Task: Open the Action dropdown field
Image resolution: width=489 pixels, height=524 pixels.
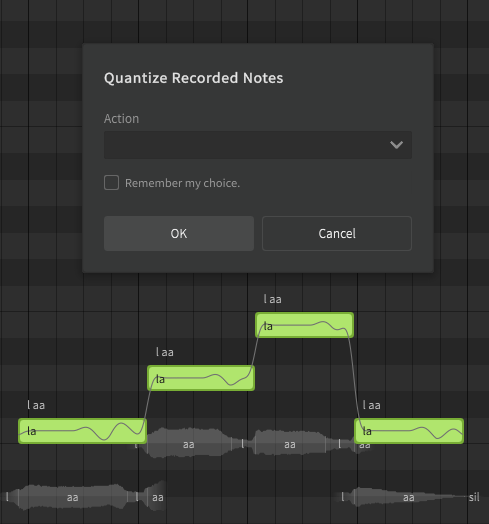Action: click(258, 145)
